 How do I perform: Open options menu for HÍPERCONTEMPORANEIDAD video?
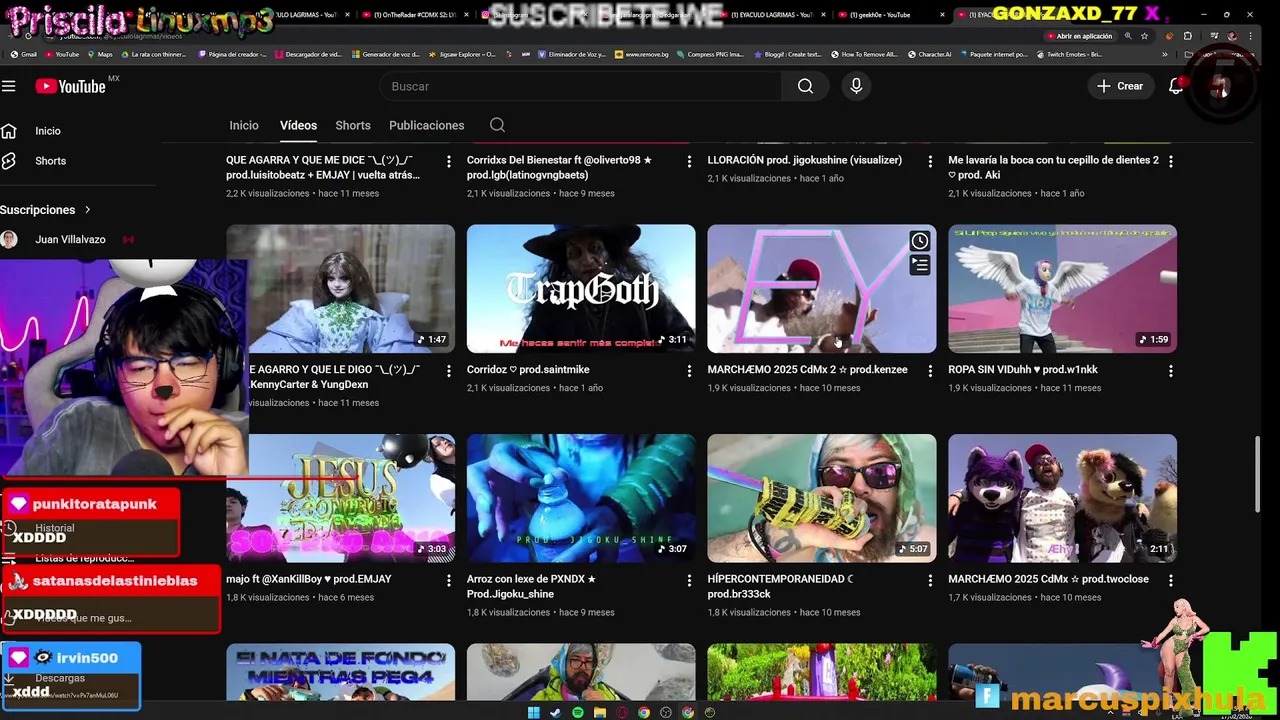click(x=930, y=580)
